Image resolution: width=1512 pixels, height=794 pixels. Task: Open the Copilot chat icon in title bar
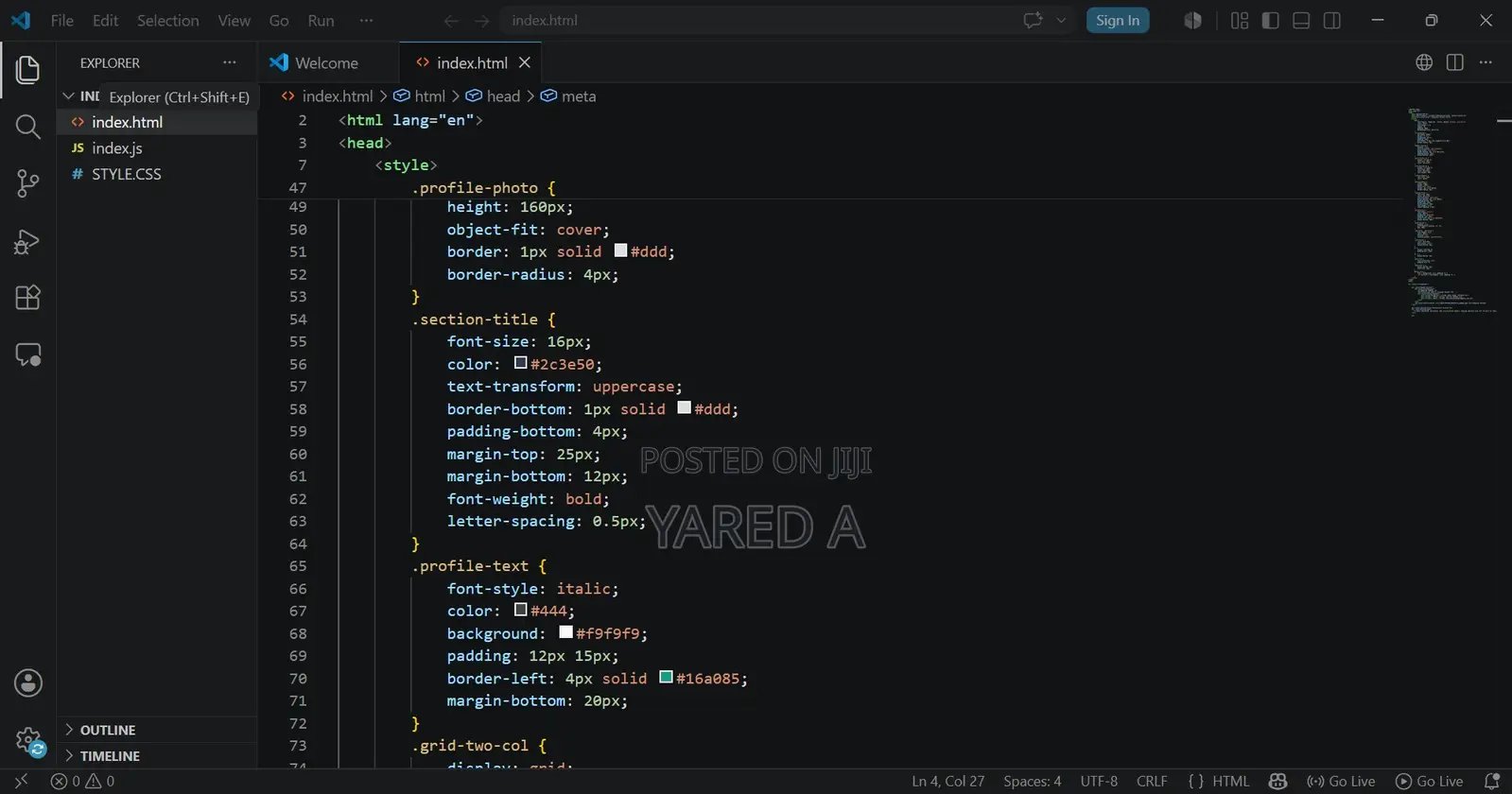pyautogui.click(x=1033, y=20)
